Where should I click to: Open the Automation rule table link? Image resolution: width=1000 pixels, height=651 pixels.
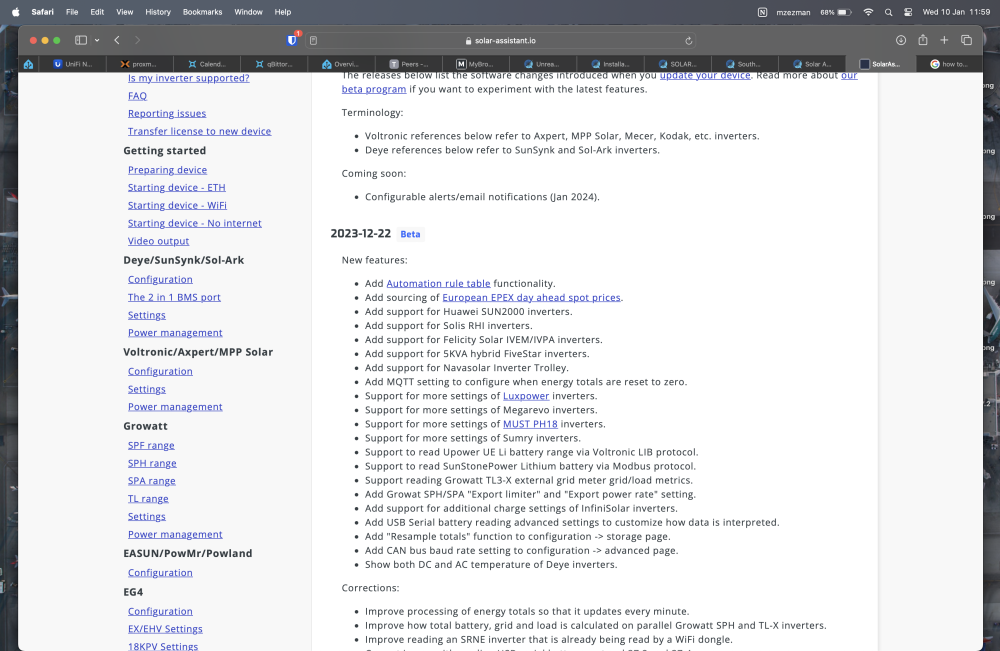(x=438, y=283)
